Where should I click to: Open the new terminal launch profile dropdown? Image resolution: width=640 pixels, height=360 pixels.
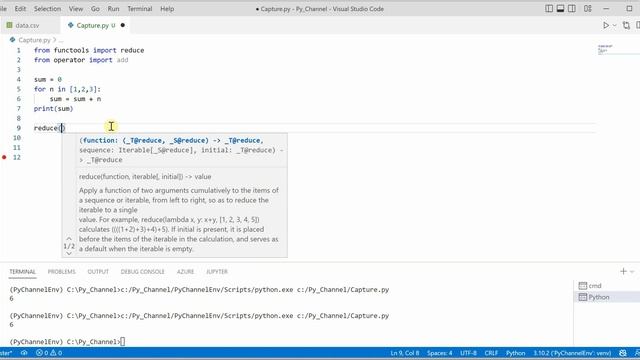tap(632, 272)
